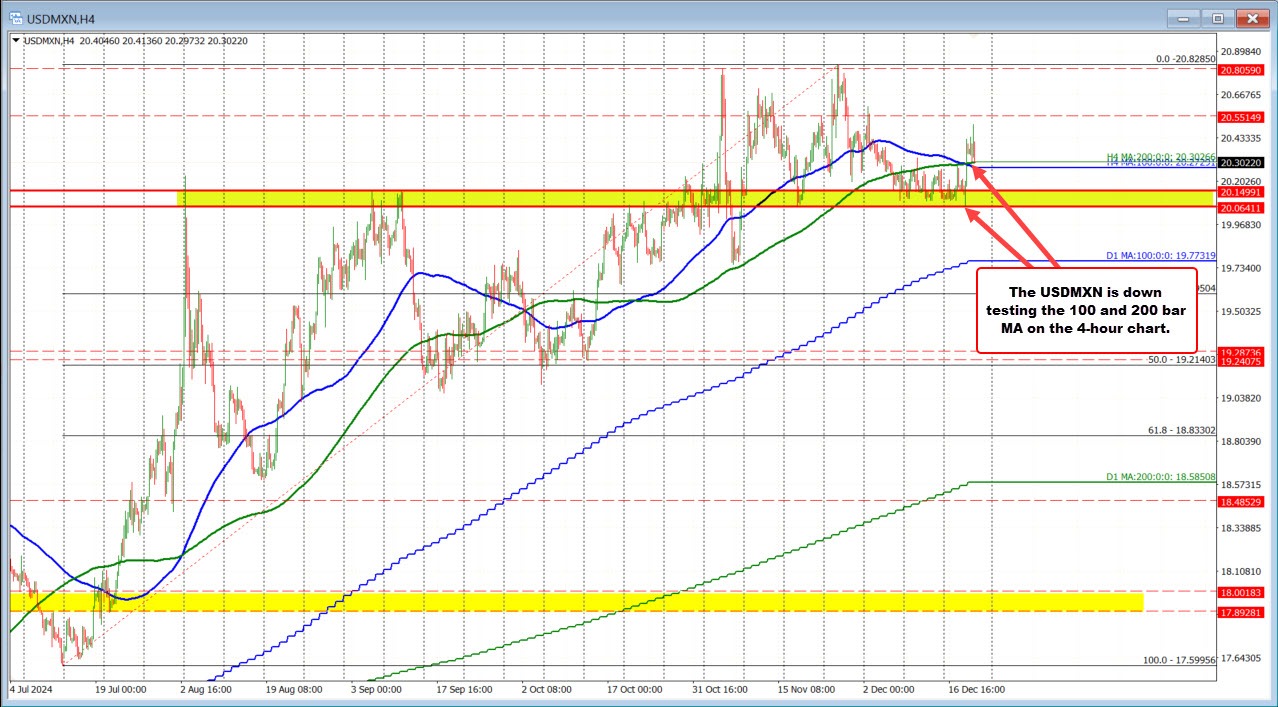
Task: Click price scale value 17.64305
Action: 1243,658
